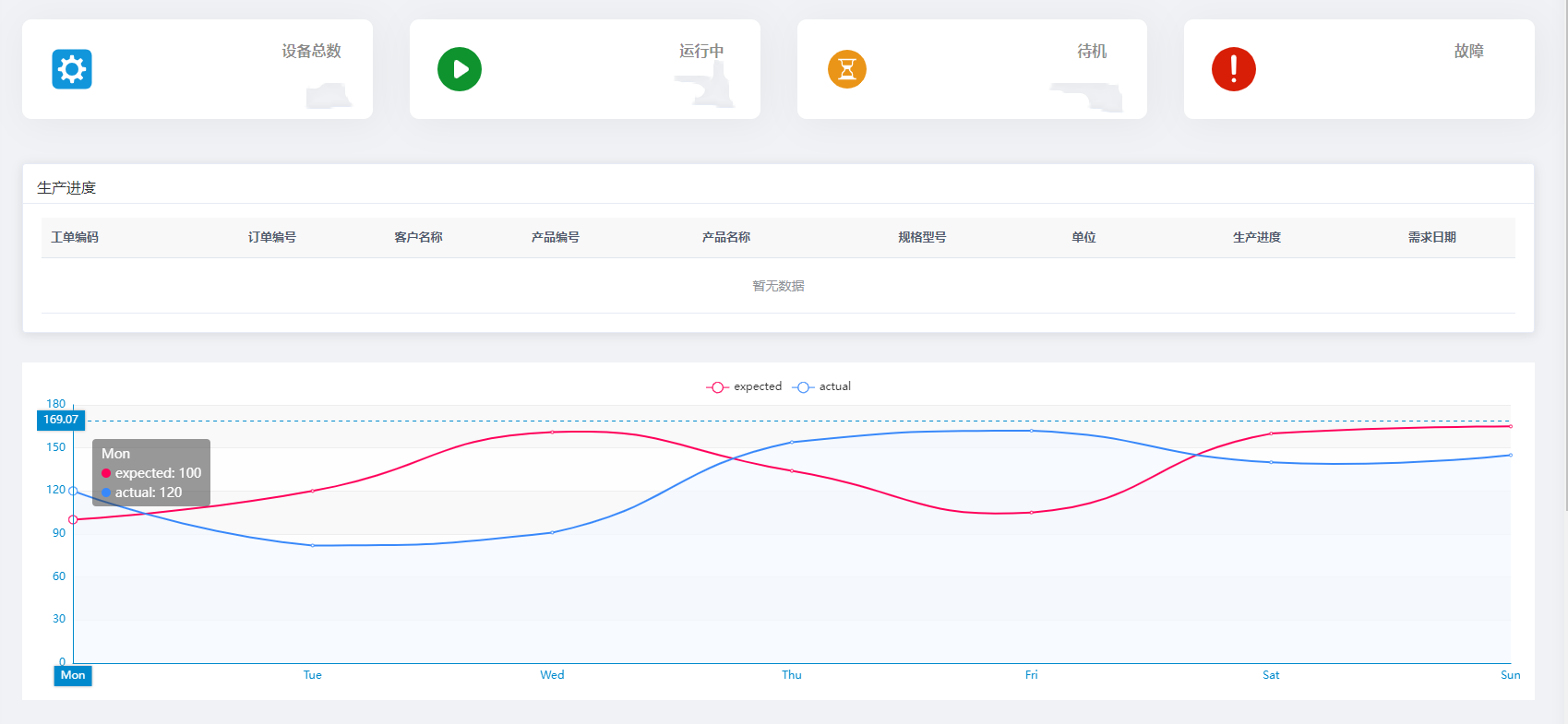
Task: Select the 需求日期 column header
Action: 1431,237
